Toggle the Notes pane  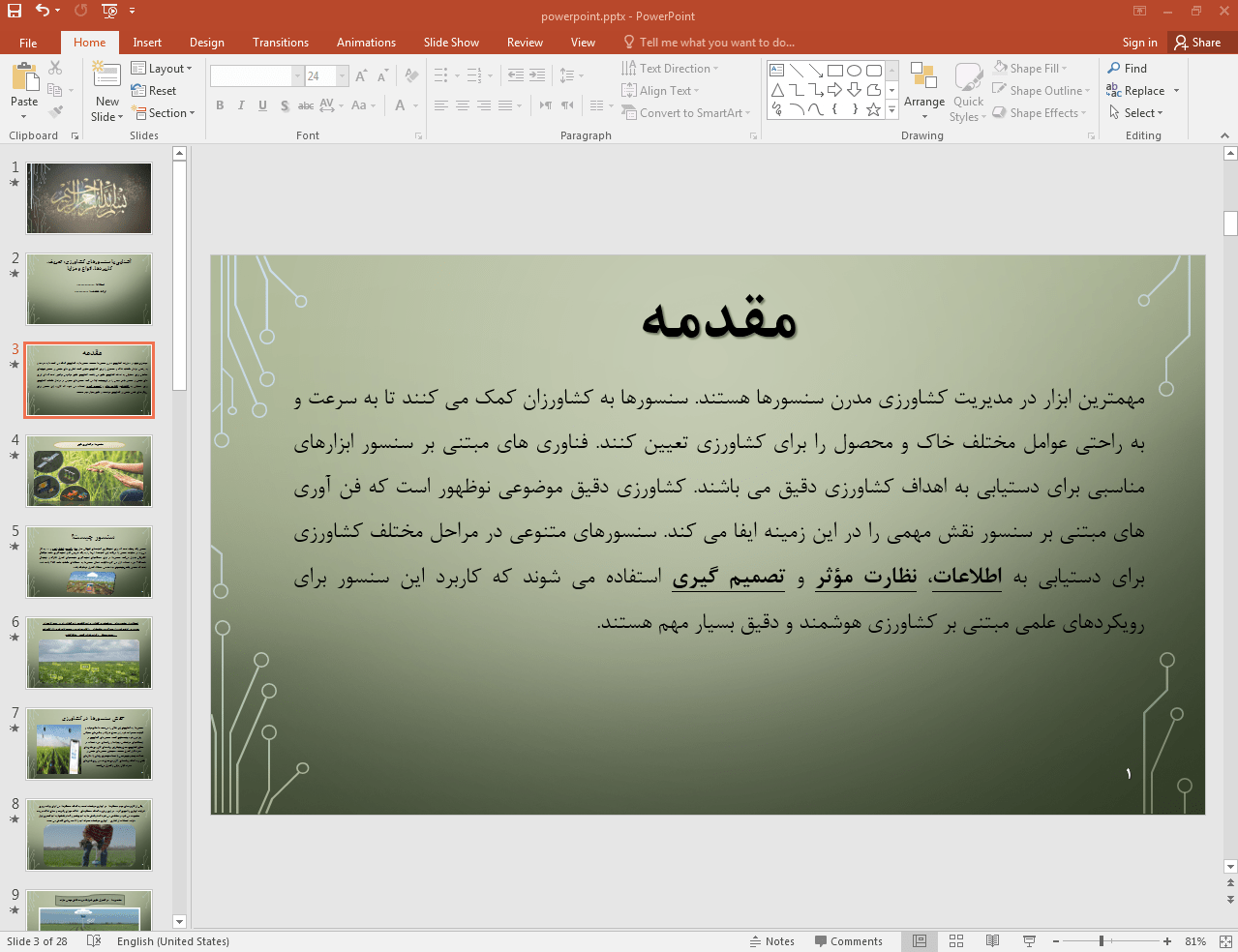click(x=771, y=941)
